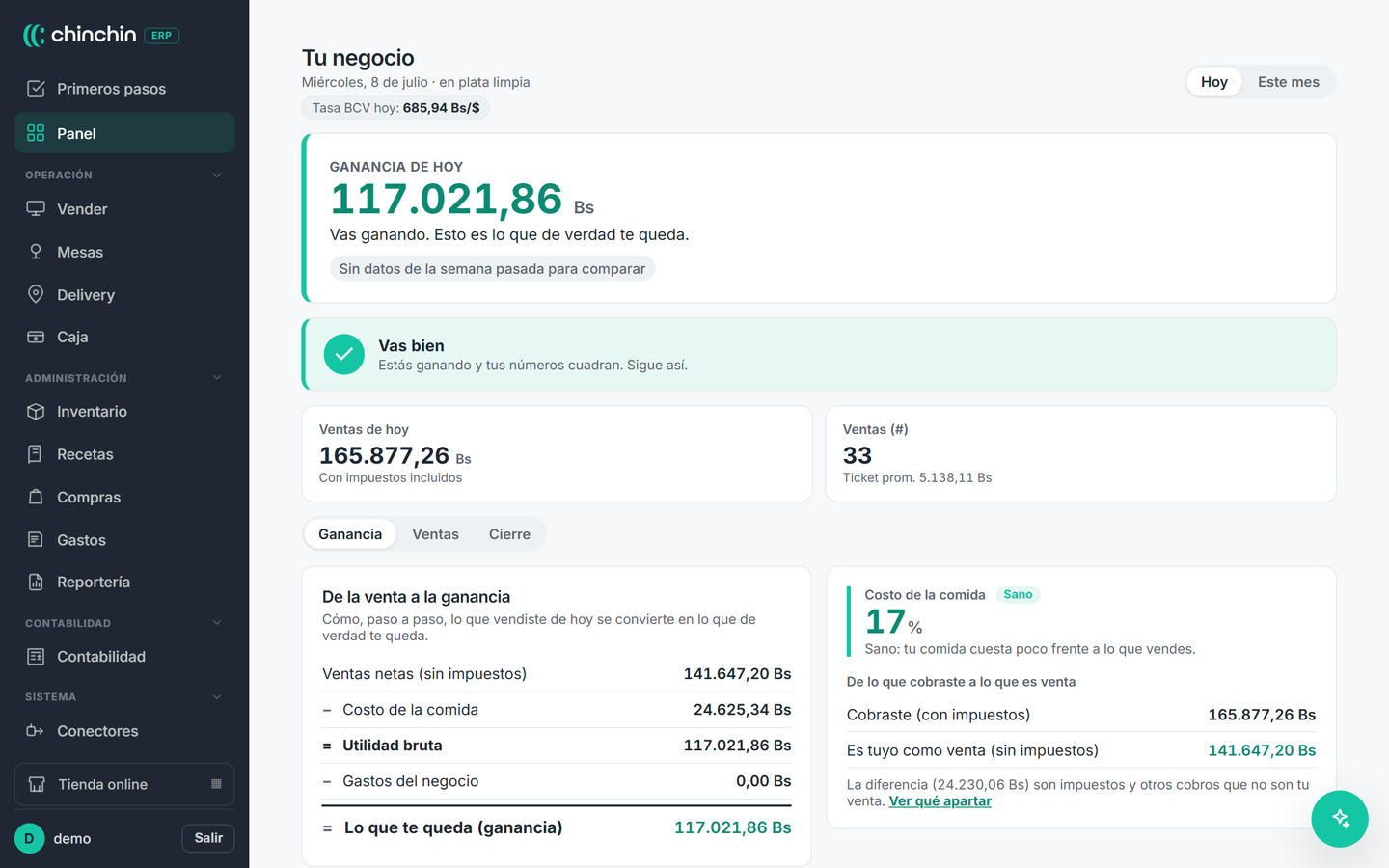This screenshot has width=1389, height=868.
Task: Click the Ventas de hoy card
Action: [x=557, y=453]
